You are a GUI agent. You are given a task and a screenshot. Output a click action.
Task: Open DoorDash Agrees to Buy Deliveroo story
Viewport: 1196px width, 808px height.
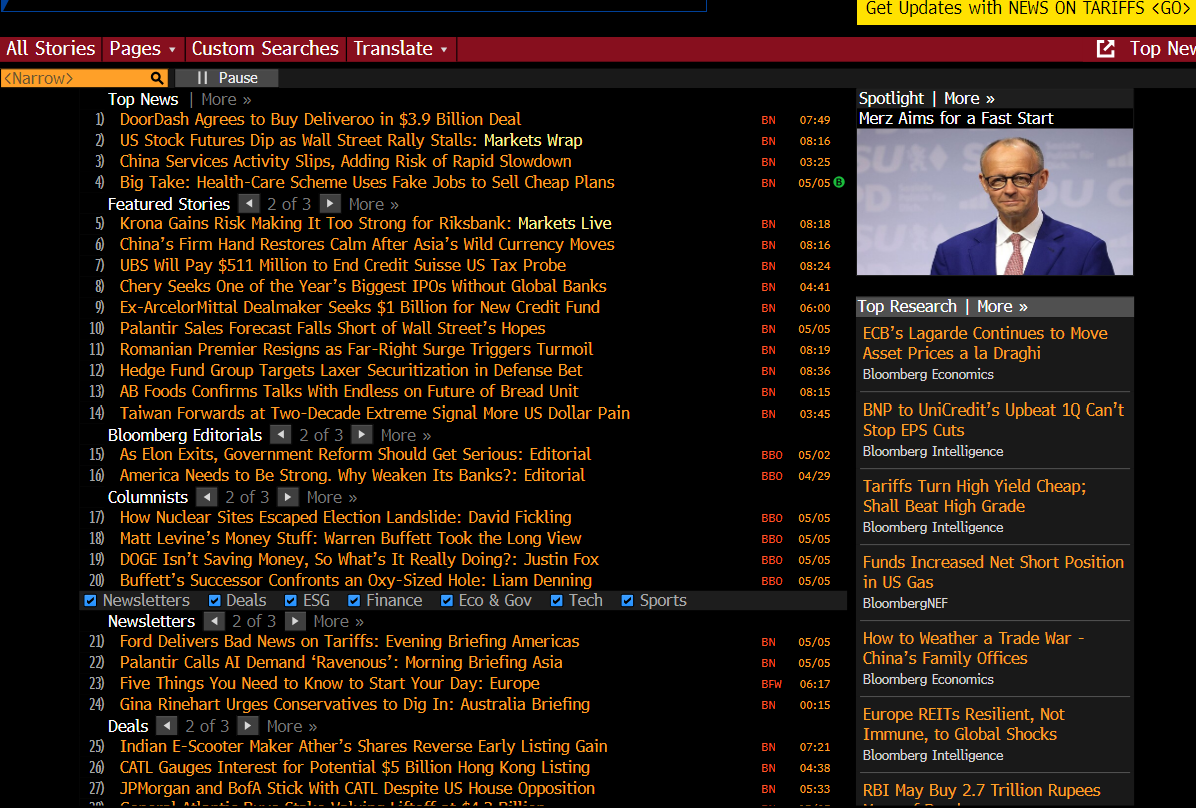pos(320,119)
